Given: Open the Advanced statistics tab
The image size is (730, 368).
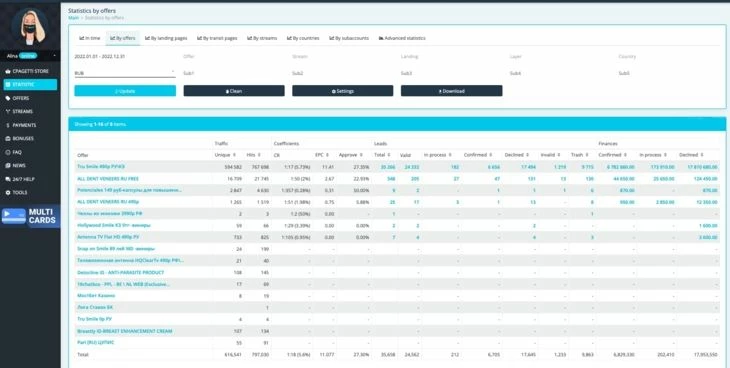Looking at the screenshot, I should point(402,38).
